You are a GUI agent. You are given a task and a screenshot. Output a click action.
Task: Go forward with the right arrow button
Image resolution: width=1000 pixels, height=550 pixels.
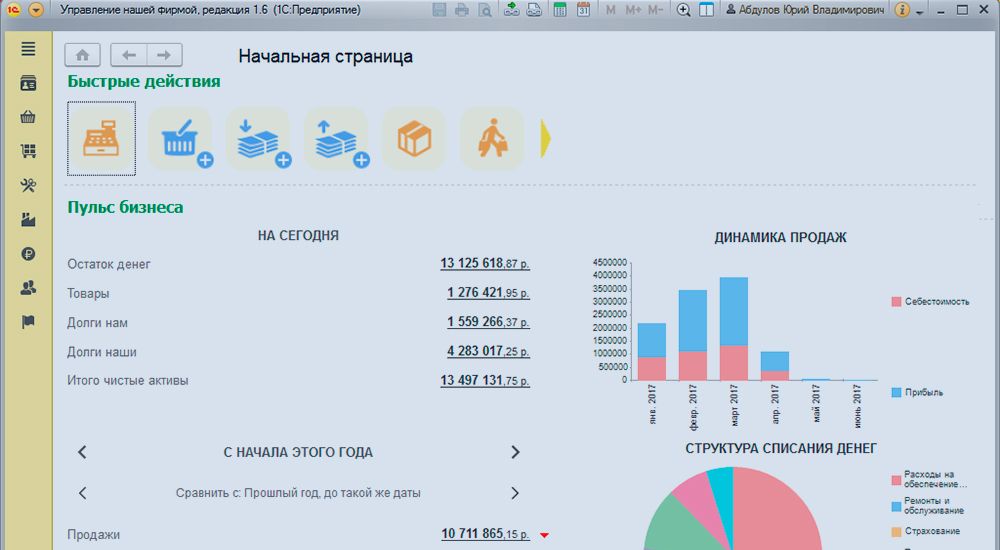[165, 56]
